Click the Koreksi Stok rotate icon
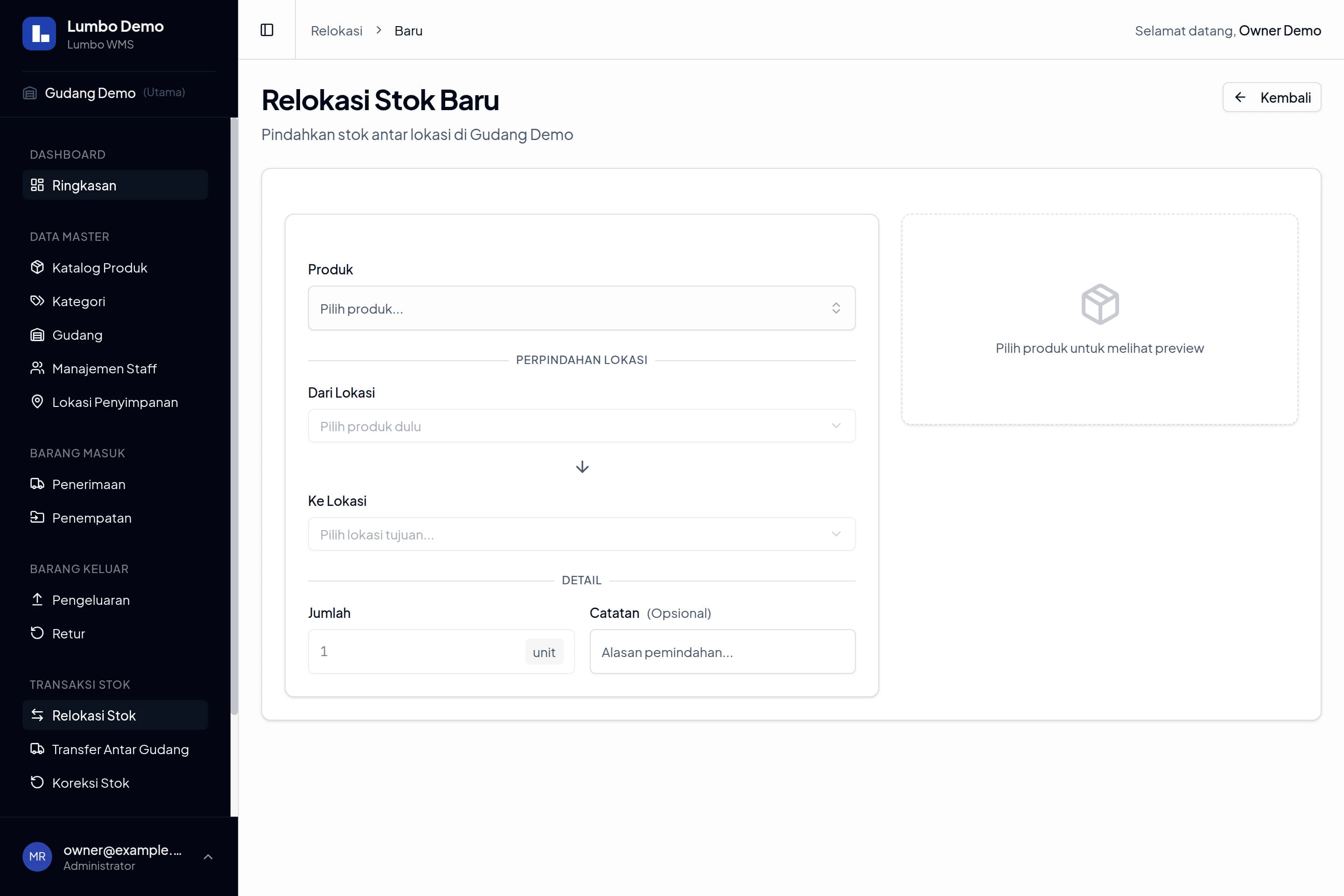The width and height of the screenshot is (1344, 896). [37, 782]
